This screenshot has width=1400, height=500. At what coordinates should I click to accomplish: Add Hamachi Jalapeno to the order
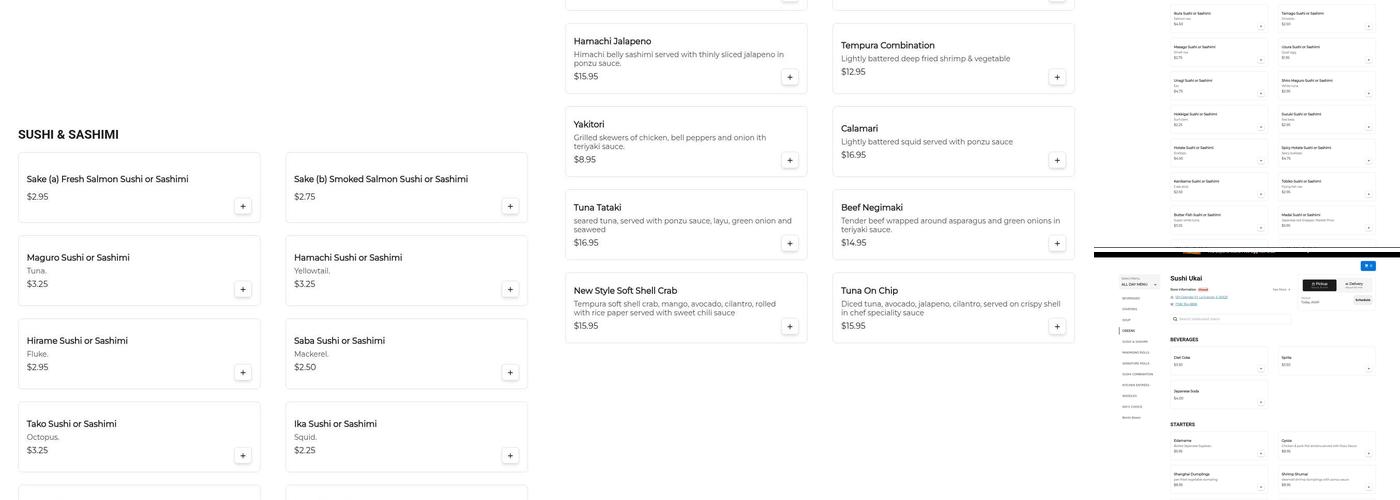click(790, 77)
